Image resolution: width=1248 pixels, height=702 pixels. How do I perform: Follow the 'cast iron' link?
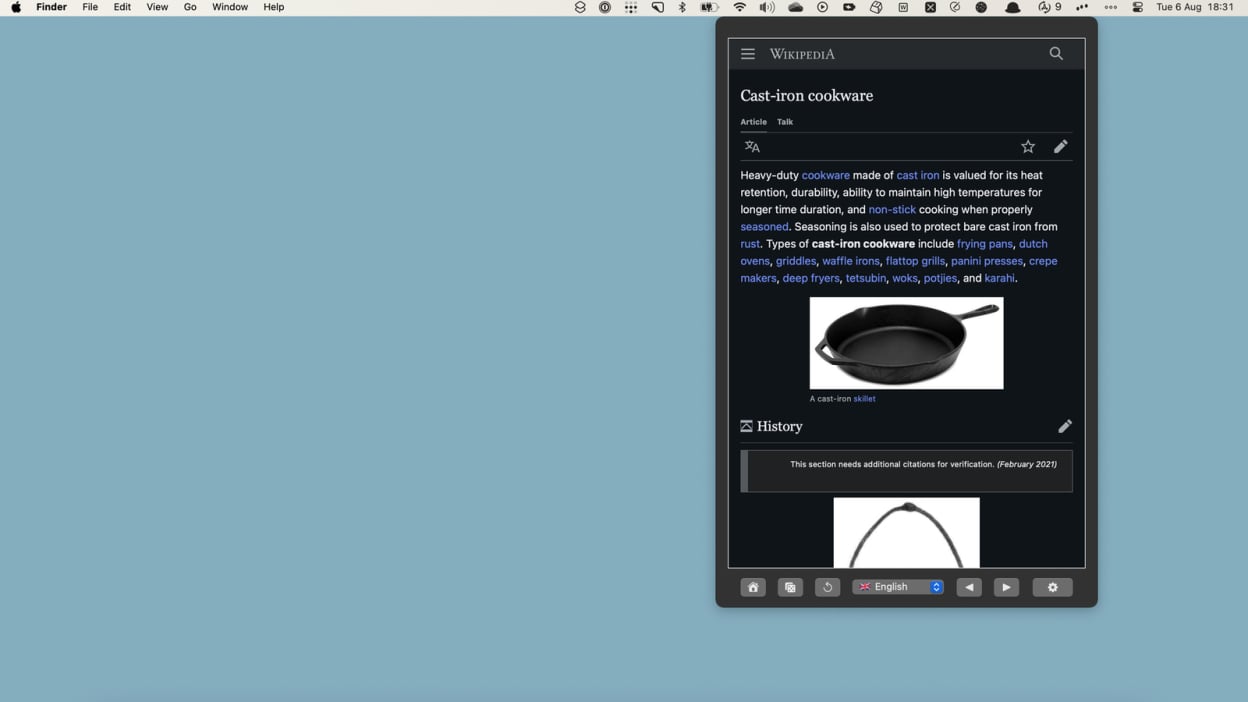pyautogui.click(x=917, y=175)
